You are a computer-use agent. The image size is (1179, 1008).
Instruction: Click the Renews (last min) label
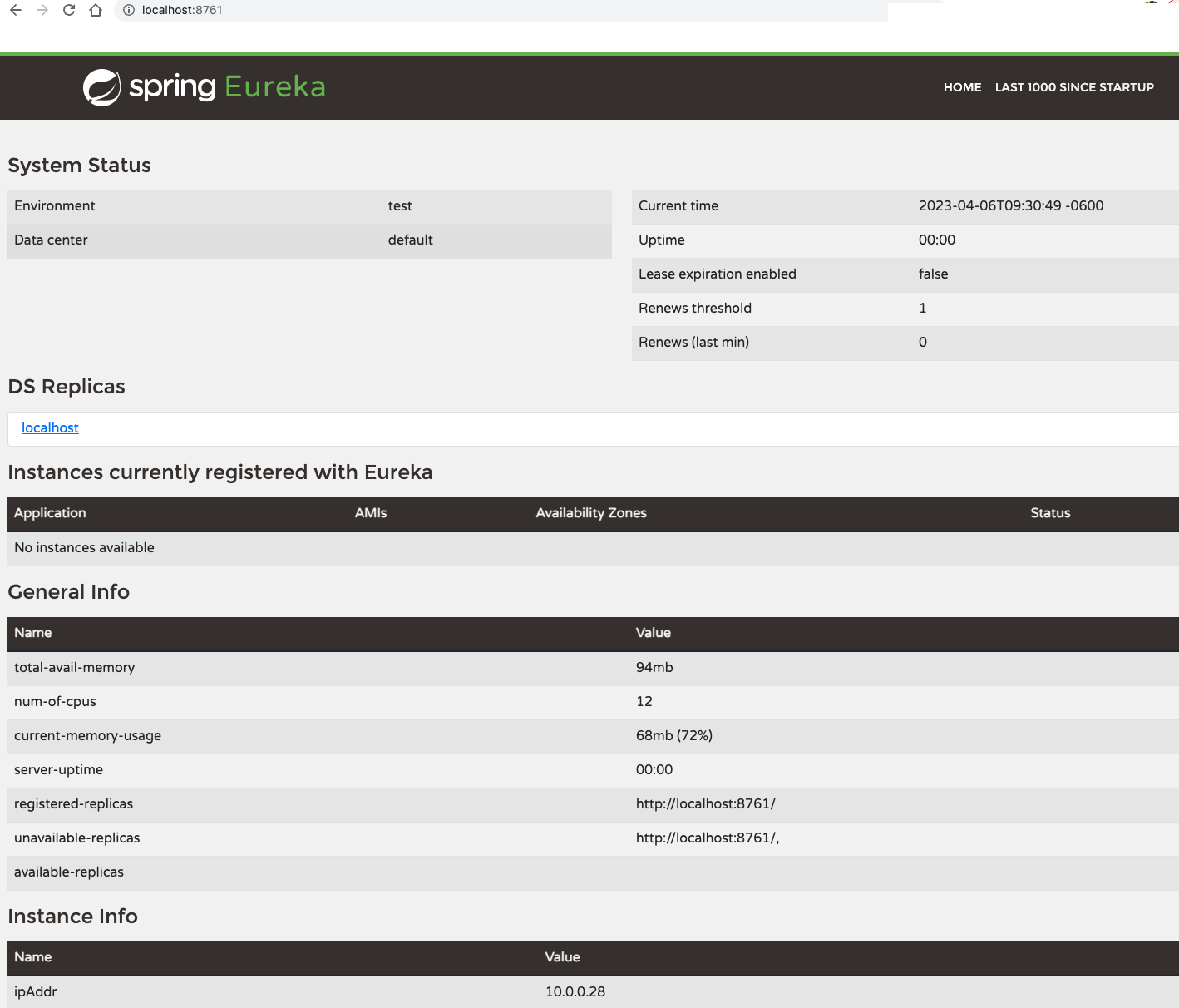(x=693, y=343)
